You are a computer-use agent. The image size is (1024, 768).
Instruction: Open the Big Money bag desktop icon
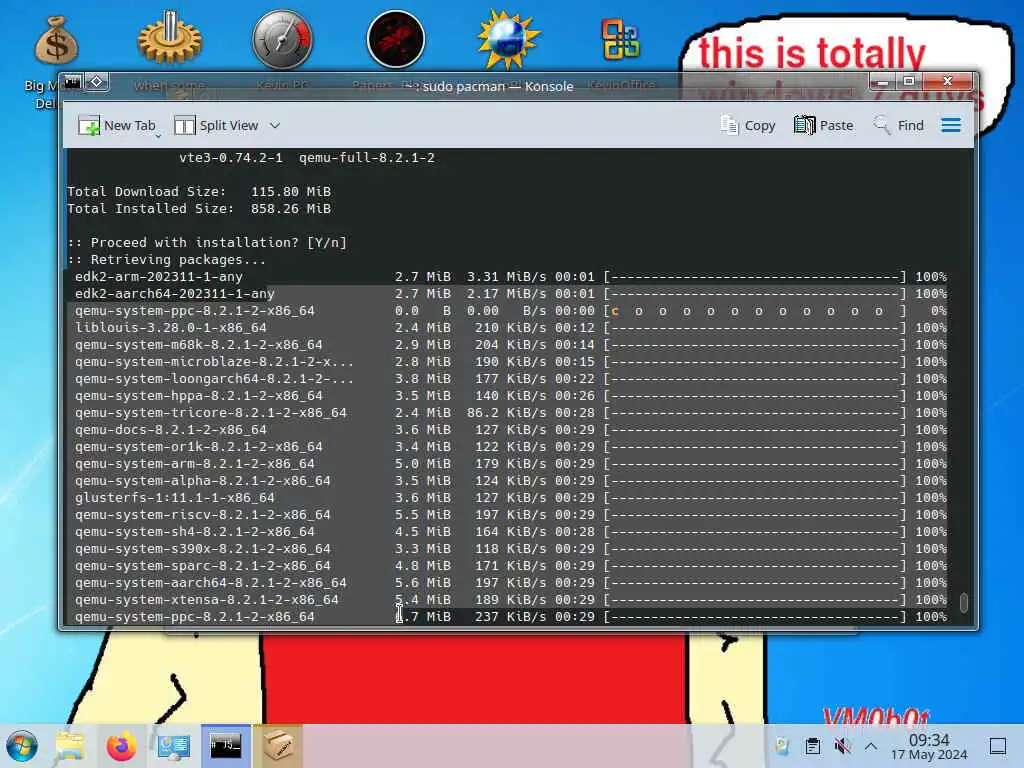click(x=56, y=40)
